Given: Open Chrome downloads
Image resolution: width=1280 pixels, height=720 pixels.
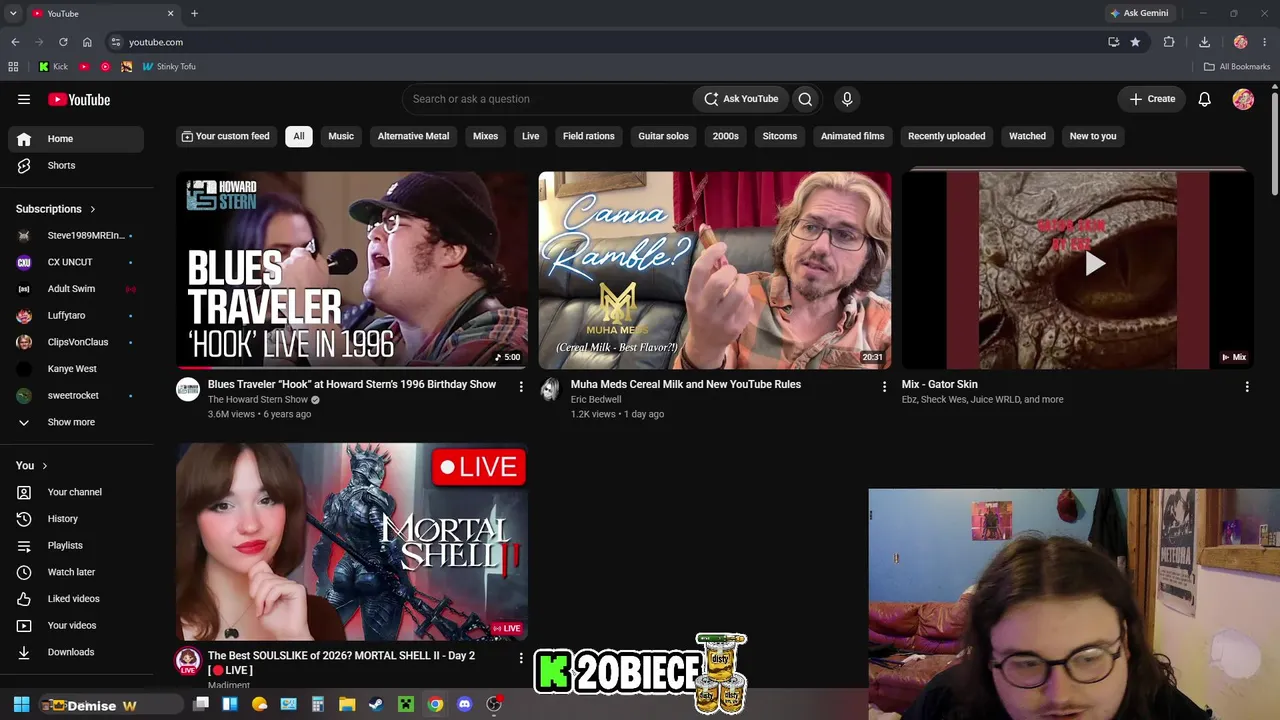Looking at the screenshot, I should [x=1204, y=42].
